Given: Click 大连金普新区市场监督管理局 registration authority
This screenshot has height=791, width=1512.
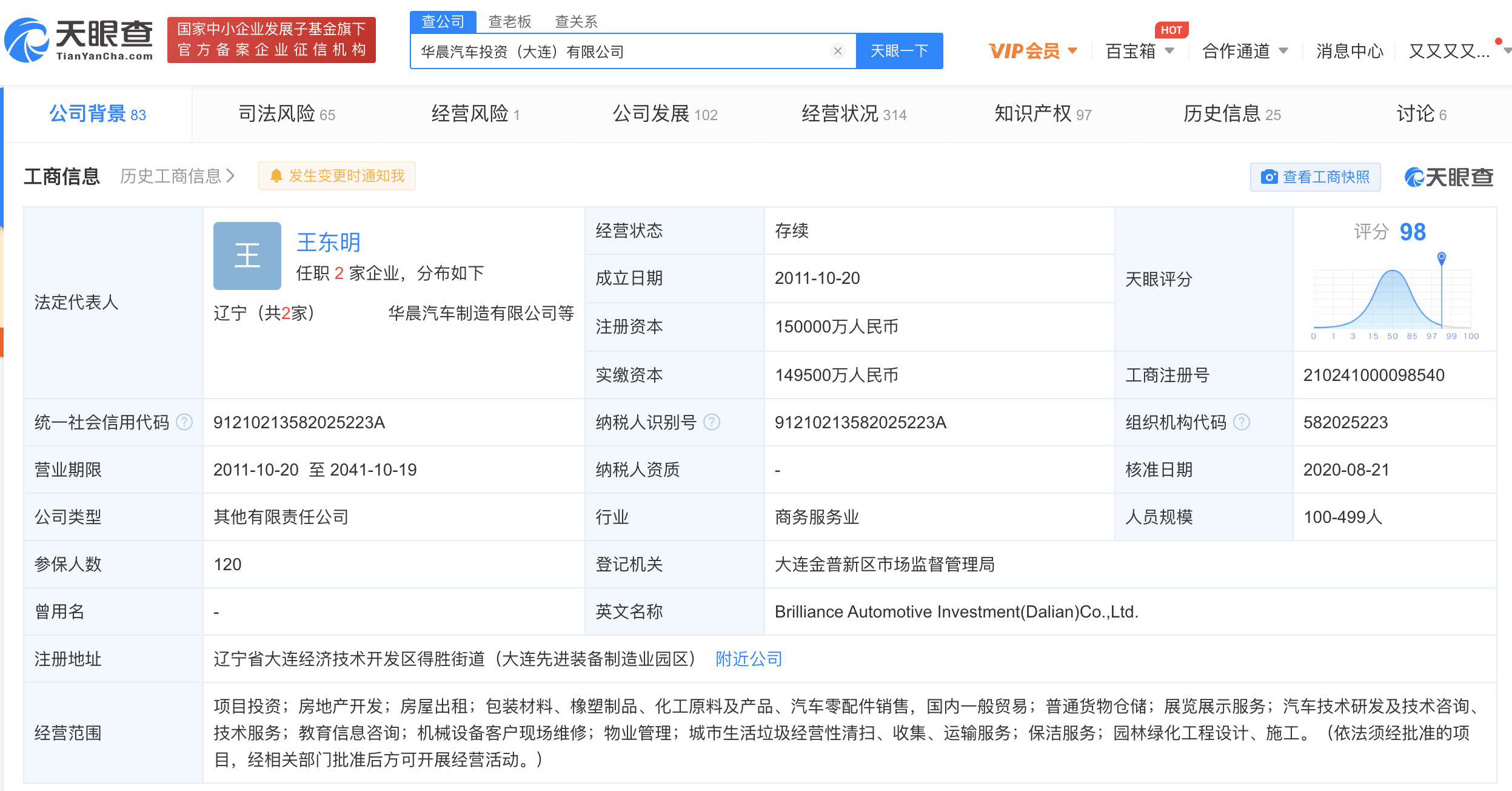Looking at the screenshot, I should point(885,564).
